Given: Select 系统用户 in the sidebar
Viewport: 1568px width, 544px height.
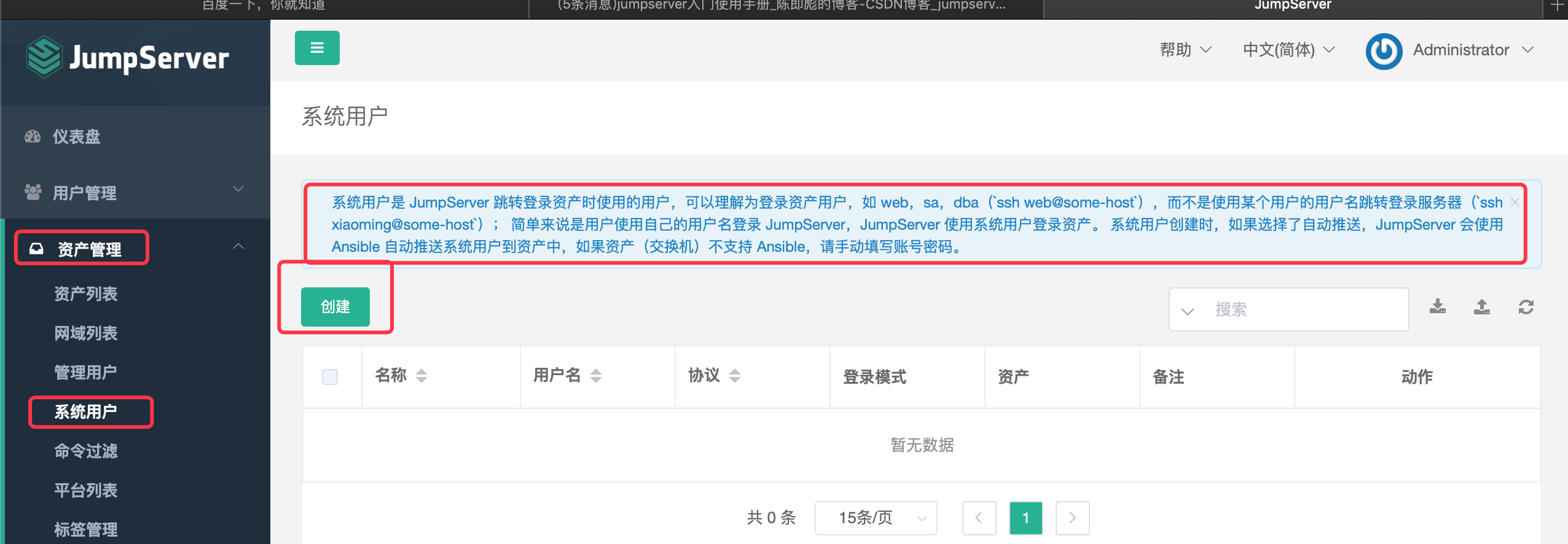Looking at the screenshot, I should (86, 411).
